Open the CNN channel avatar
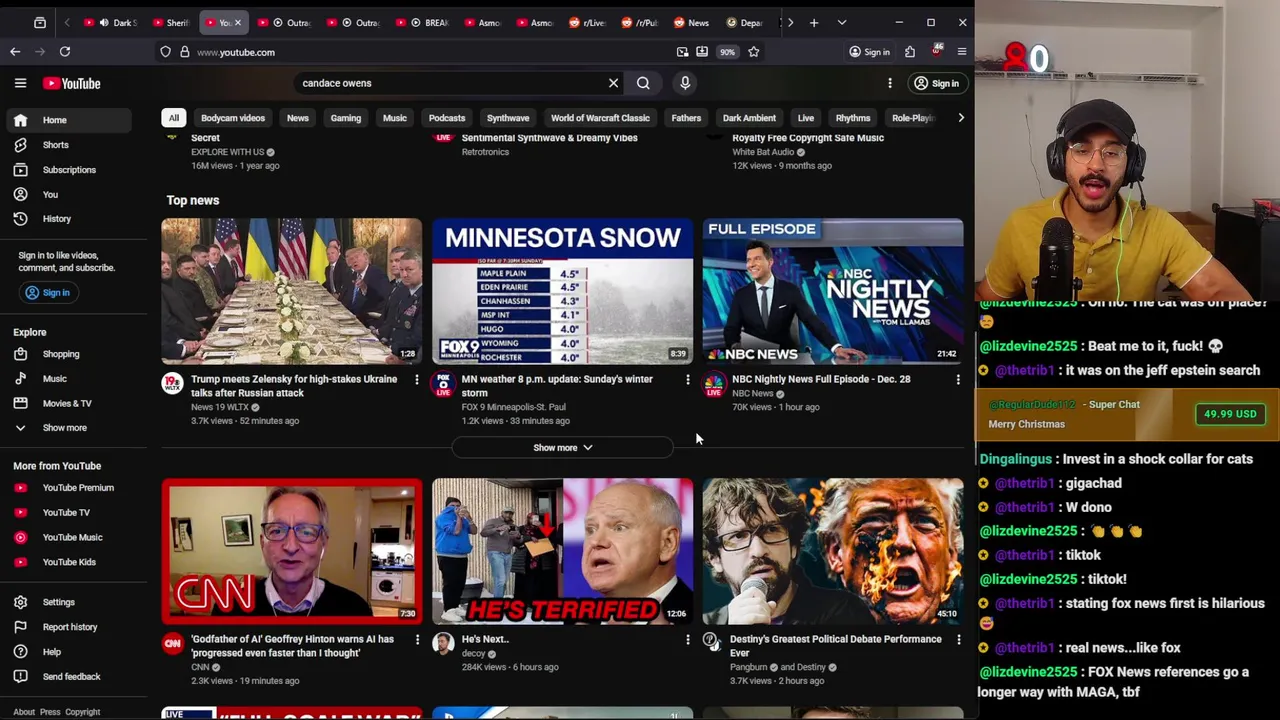The image size is (1280, 720). 173,643
